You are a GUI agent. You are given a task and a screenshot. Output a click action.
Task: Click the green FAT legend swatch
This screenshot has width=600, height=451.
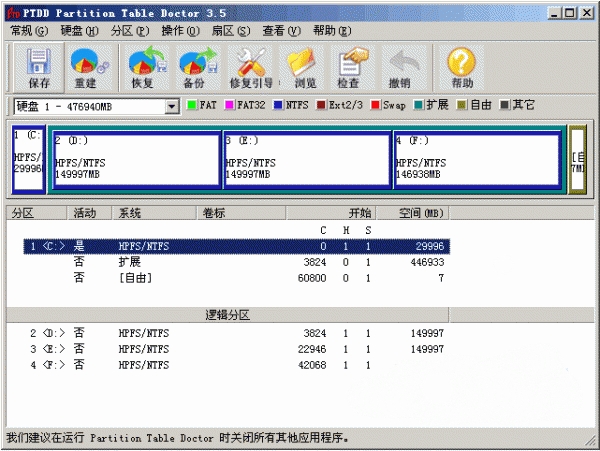[x=192, y=105]
